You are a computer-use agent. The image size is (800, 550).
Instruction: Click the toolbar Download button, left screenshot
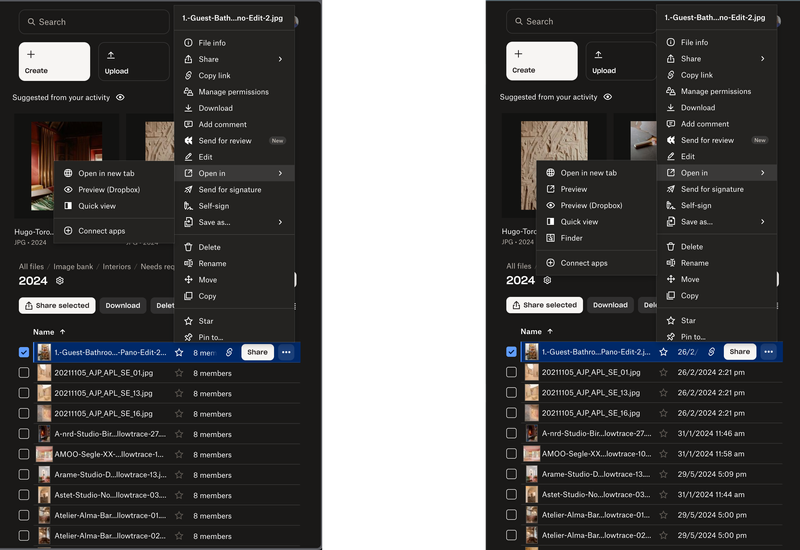tap(123, 306)
